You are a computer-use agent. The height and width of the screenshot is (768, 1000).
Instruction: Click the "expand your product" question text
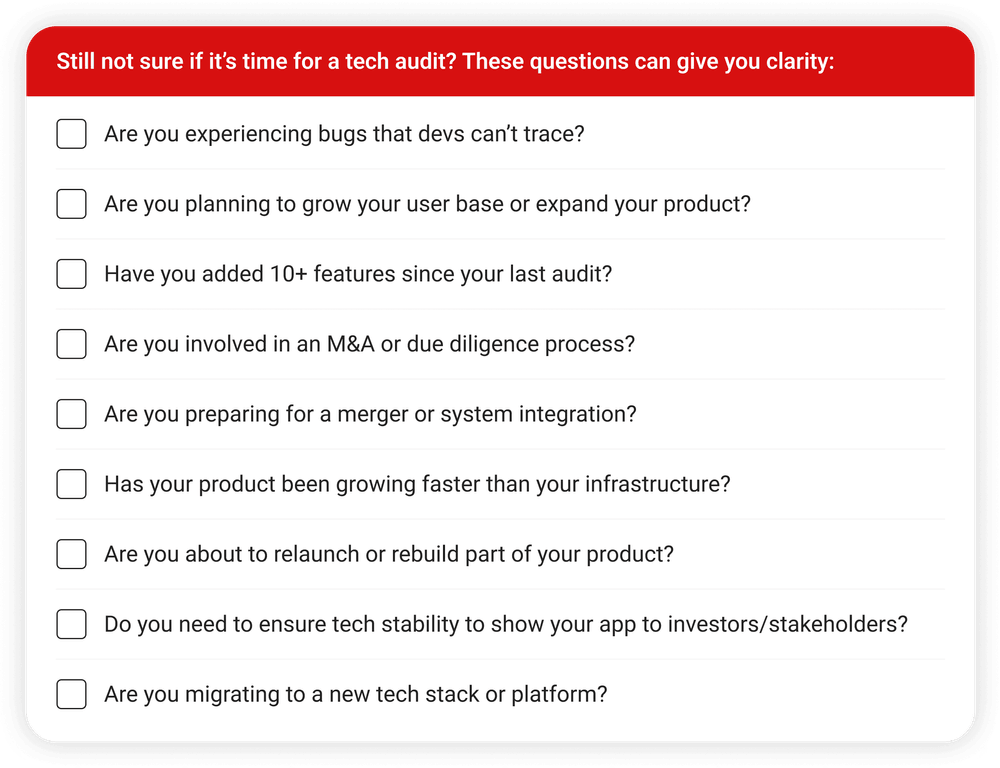pos(427,204)
